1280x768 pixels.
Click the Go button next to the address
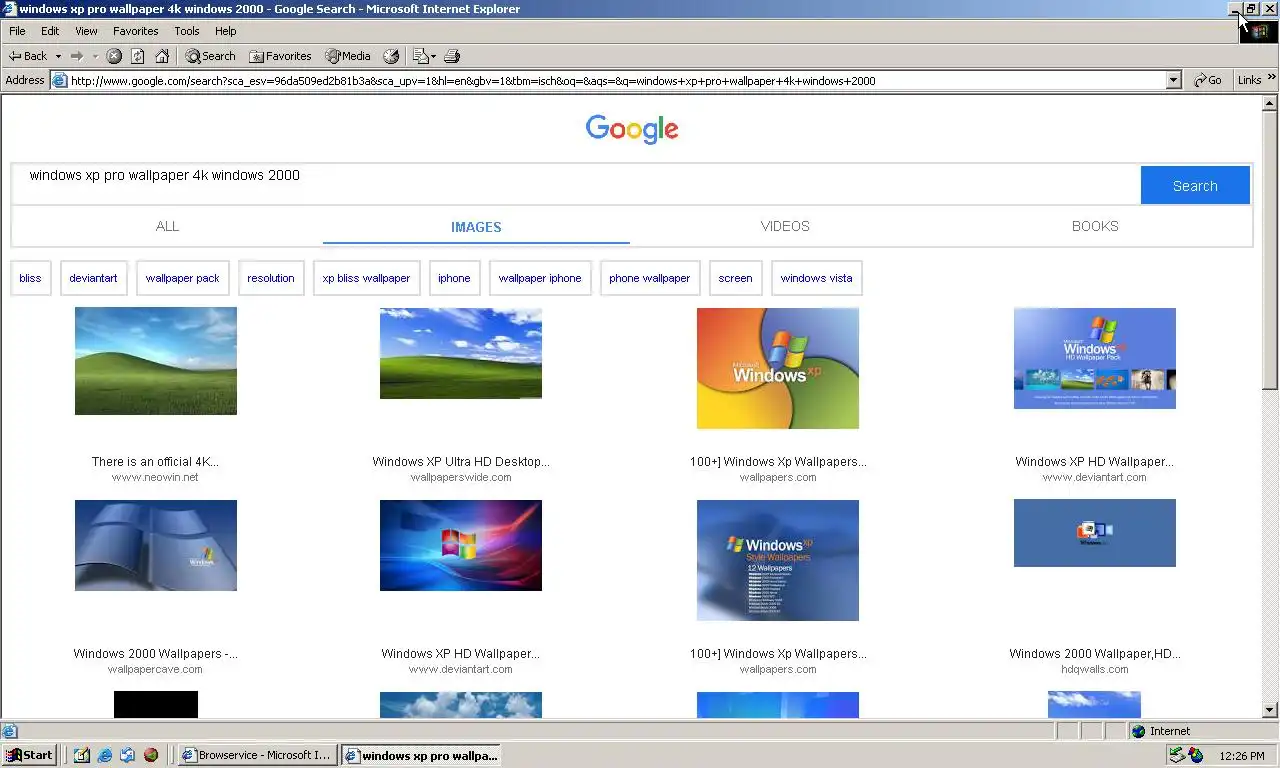1208,80
